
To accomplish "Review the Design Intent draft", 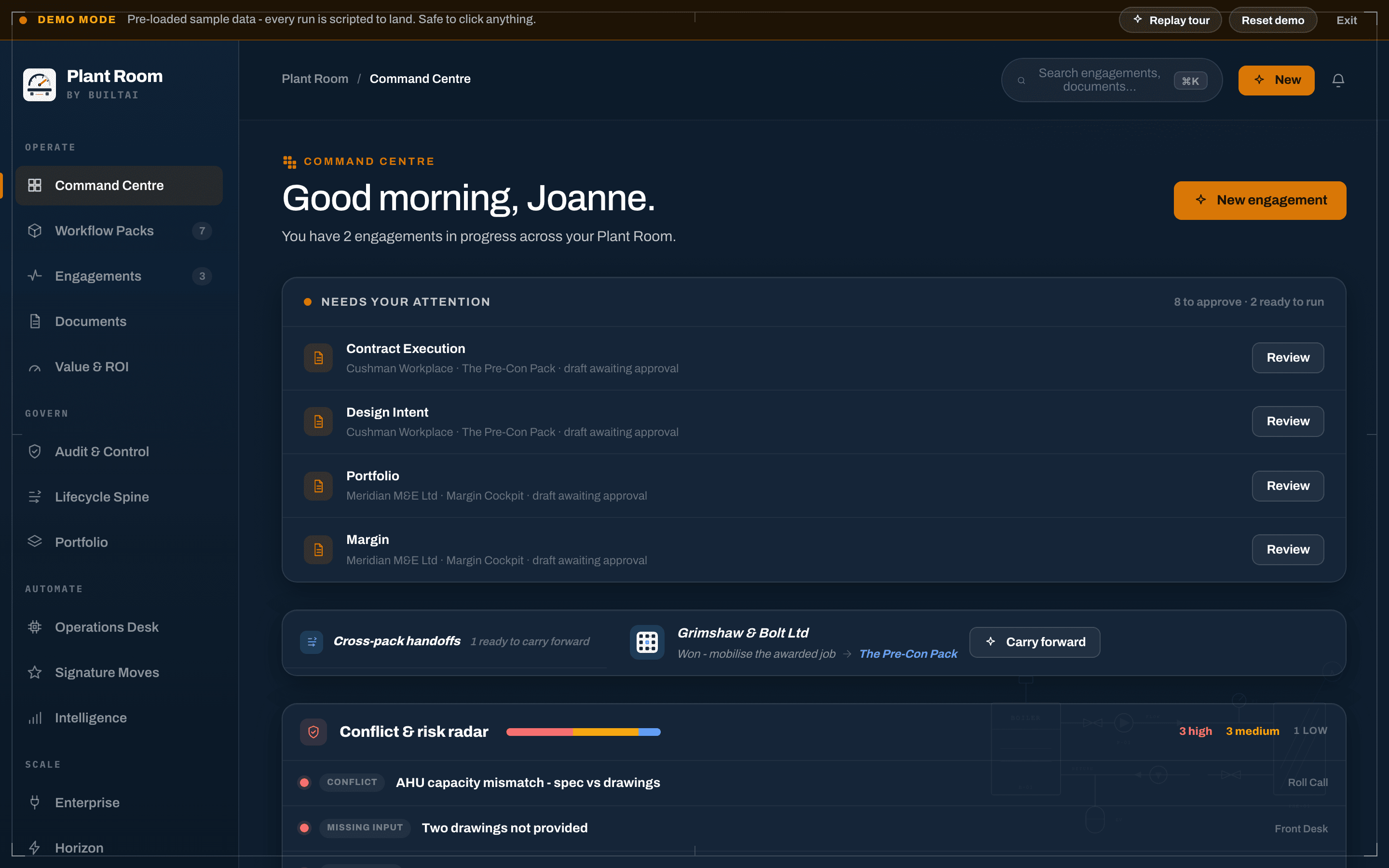I will tap(1288, 421).
